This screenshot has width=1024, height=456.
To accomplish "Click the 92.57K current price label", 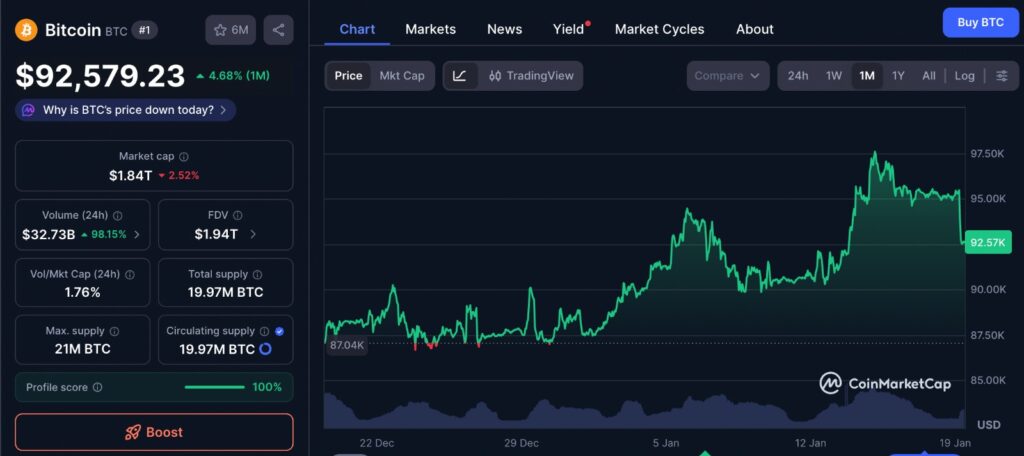I will pos(987,242).
